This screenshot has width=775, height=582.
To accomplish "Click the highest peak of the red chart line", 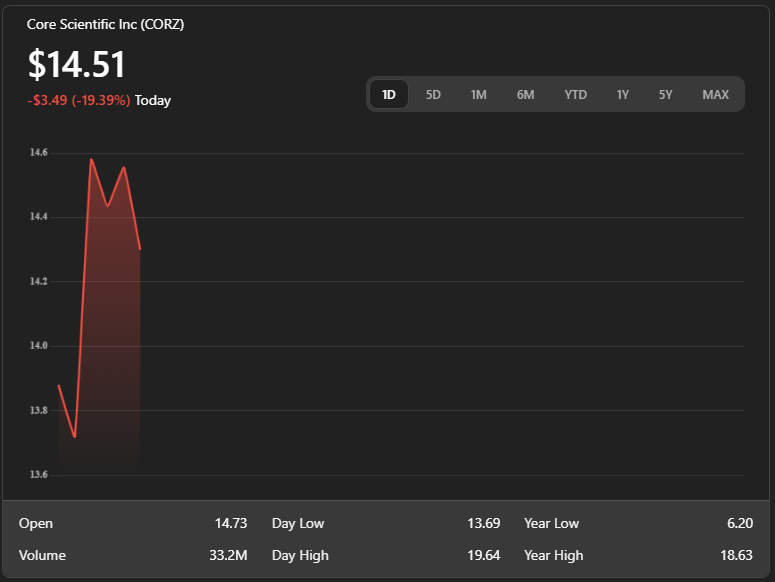I will [91, 159].
